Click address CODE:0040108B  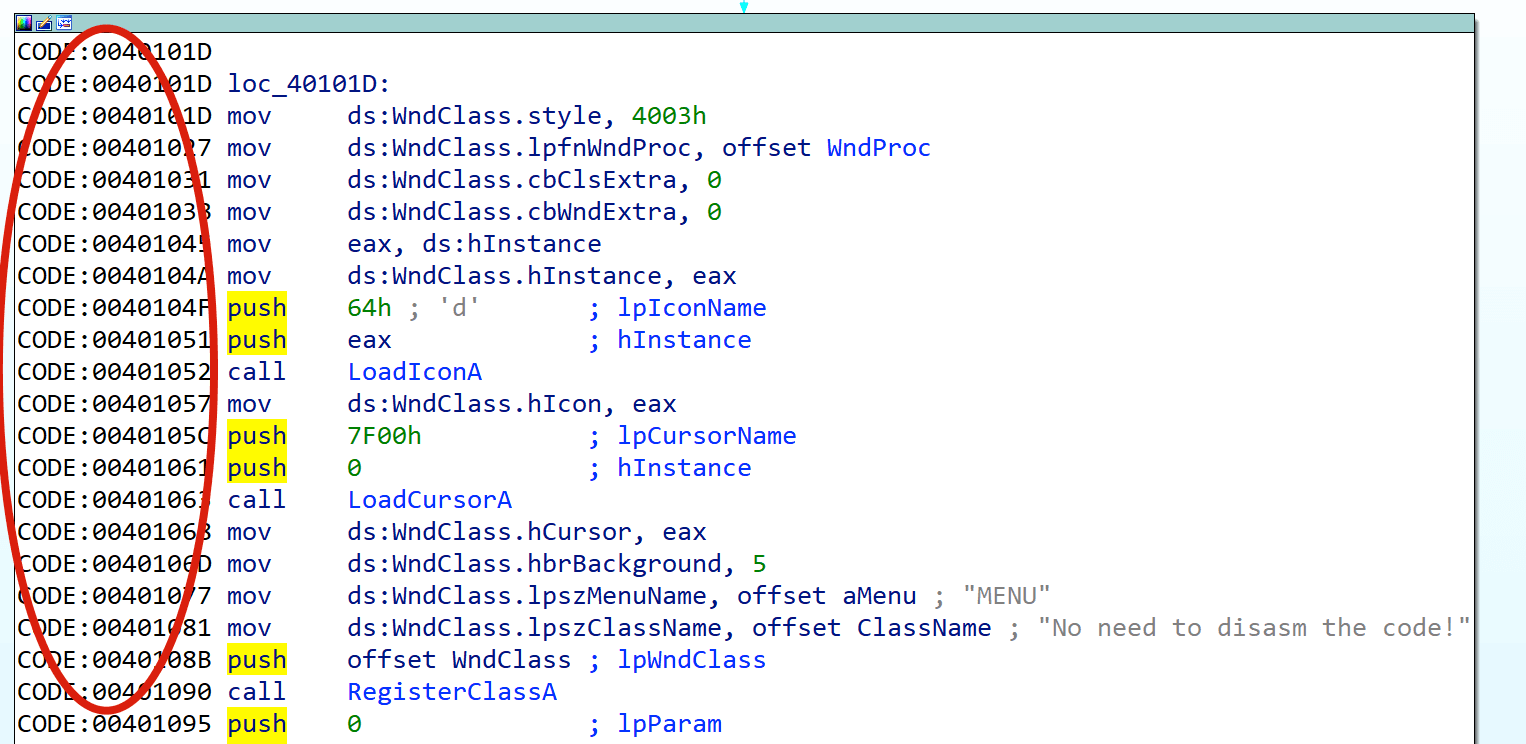click(x=114, y=660)
